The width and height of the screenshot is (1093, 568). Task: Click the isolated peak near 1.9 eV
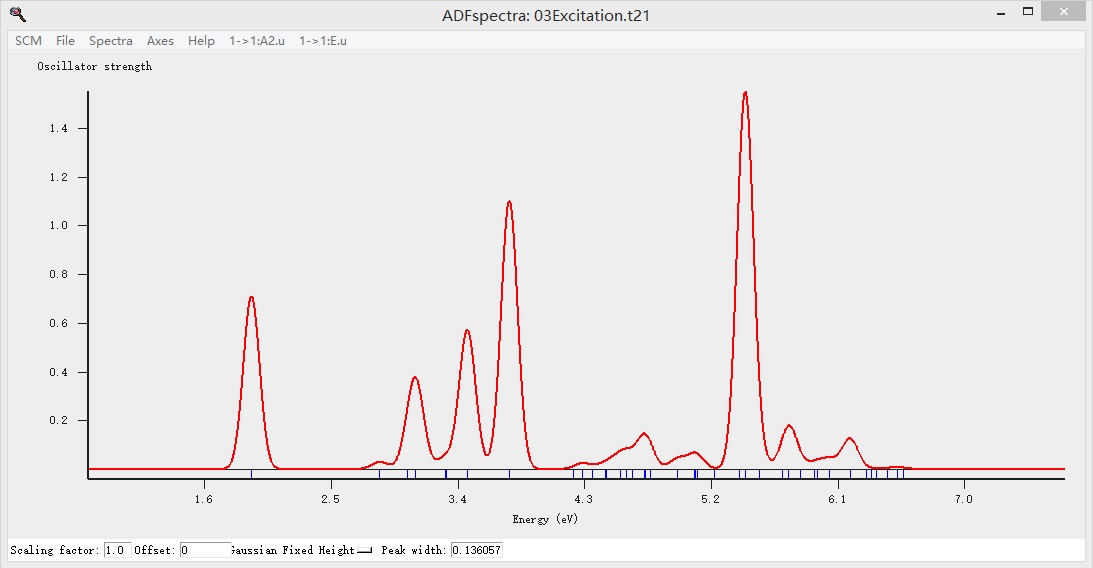251,298
